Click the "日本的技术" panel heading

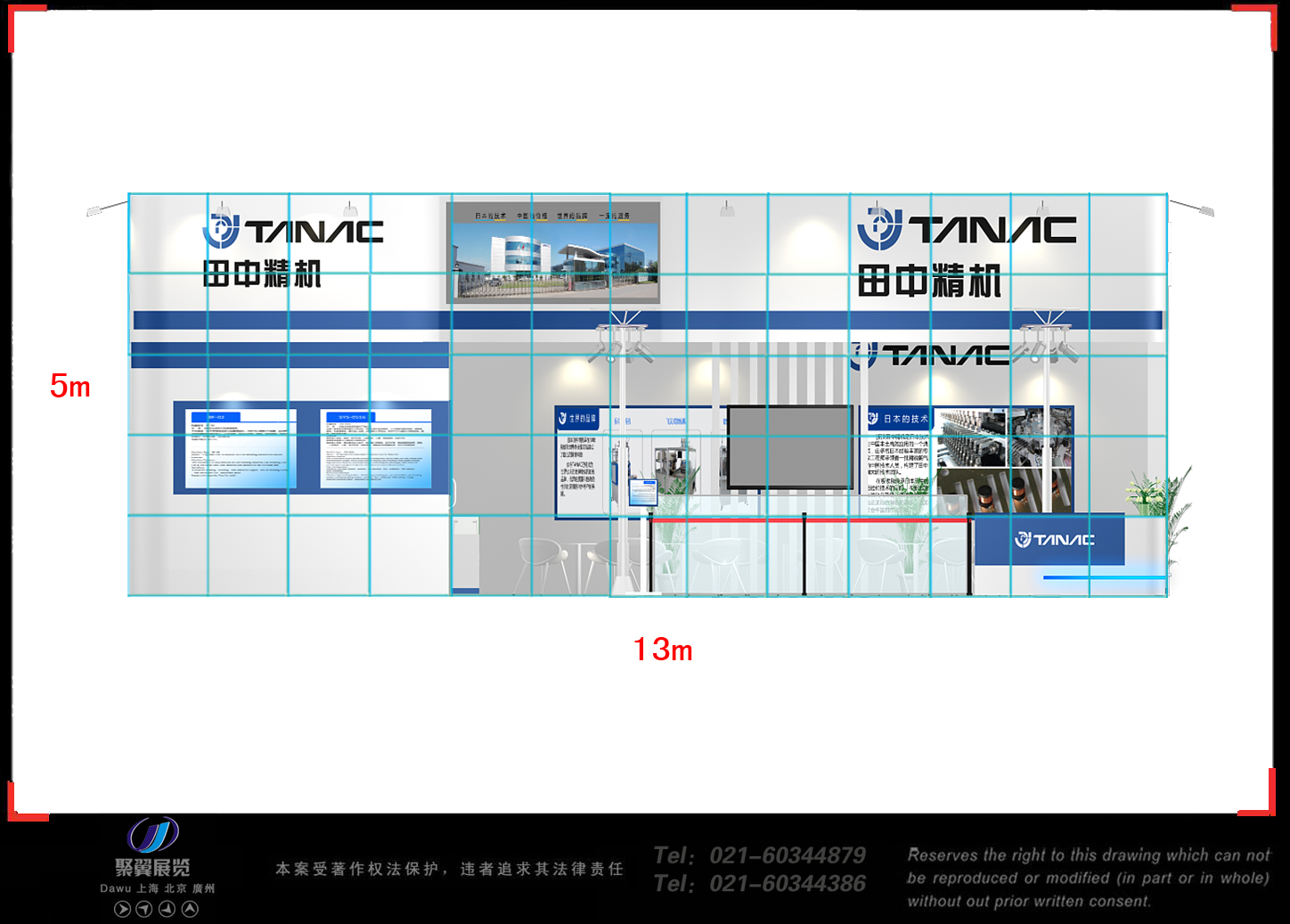905,419
